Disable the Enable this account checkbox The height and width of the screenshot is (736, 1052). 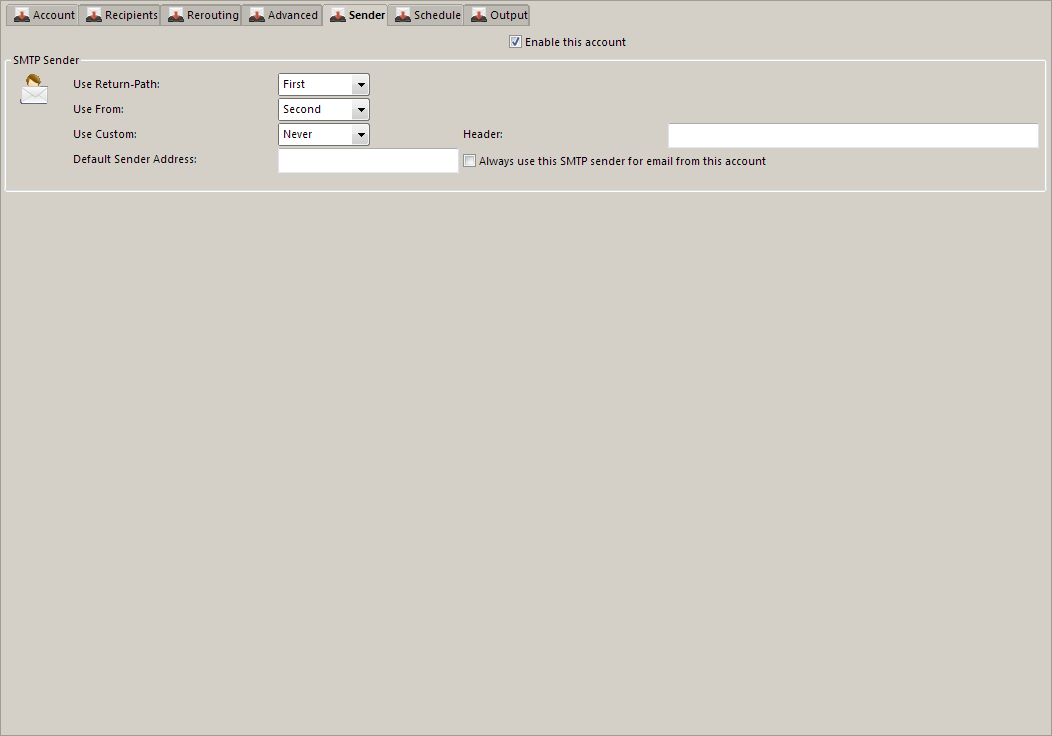point(516,42)
